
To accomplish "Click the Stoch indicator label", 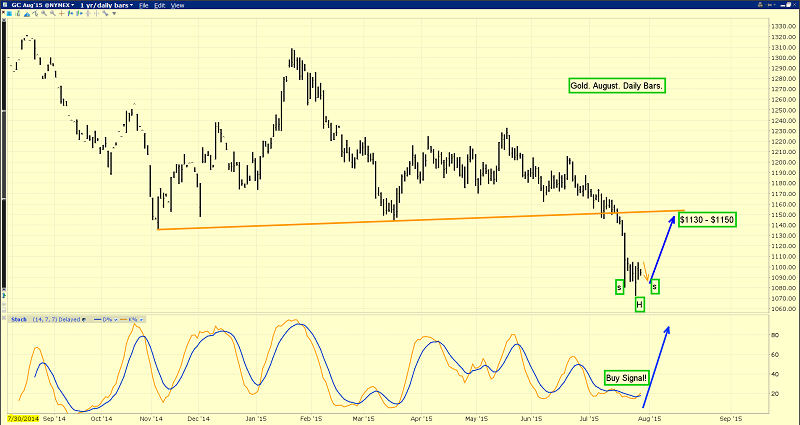I will pos(18,319).
